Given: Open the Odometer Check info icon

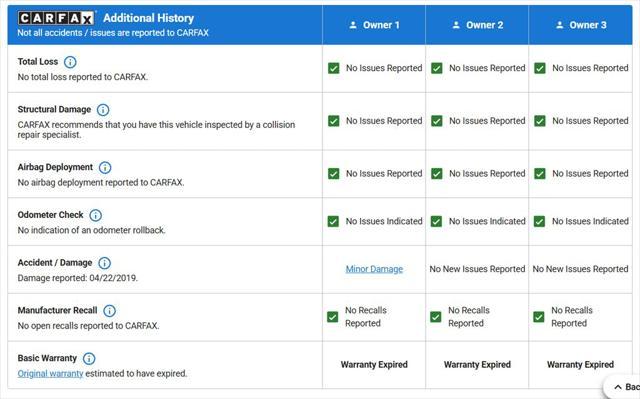Looking at the screenshot, I should coord(96,215).
